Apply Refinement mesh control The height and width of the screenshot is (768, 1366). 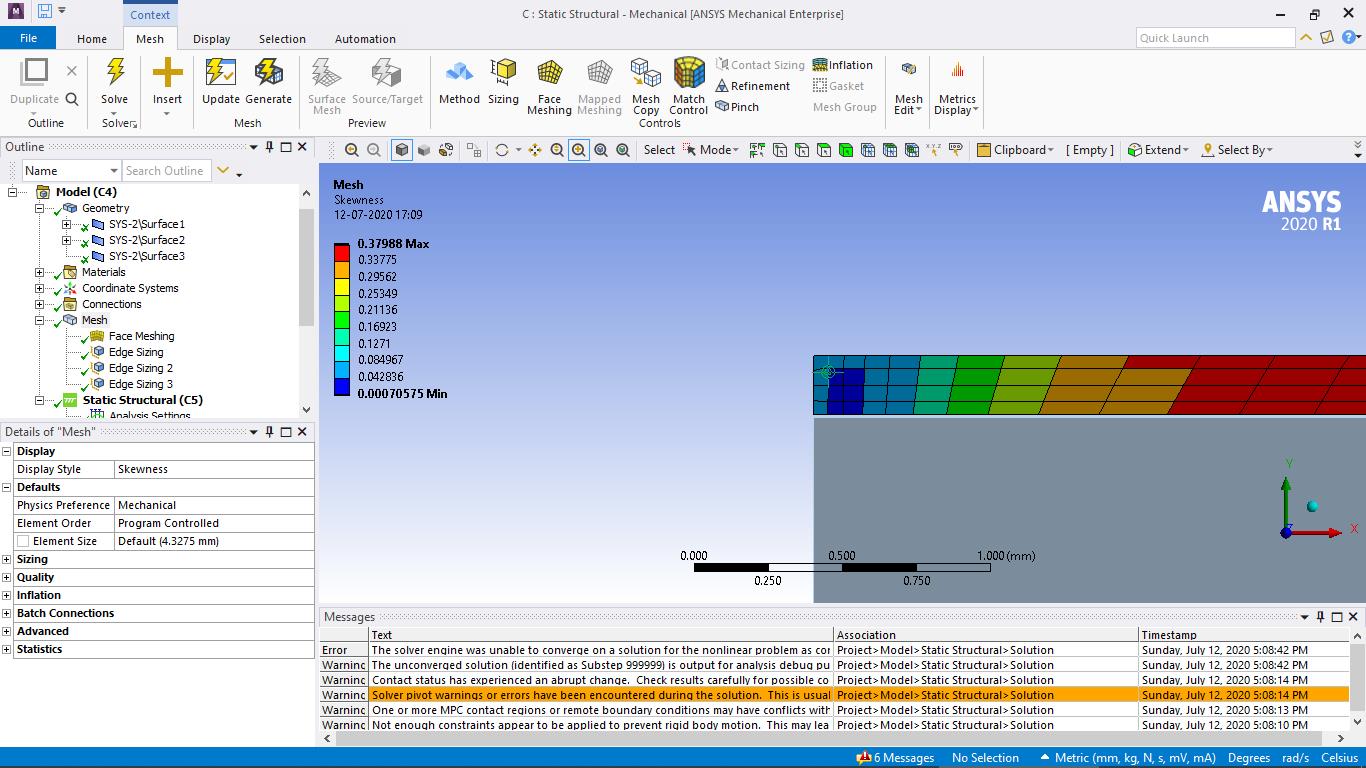coord(753,86)
